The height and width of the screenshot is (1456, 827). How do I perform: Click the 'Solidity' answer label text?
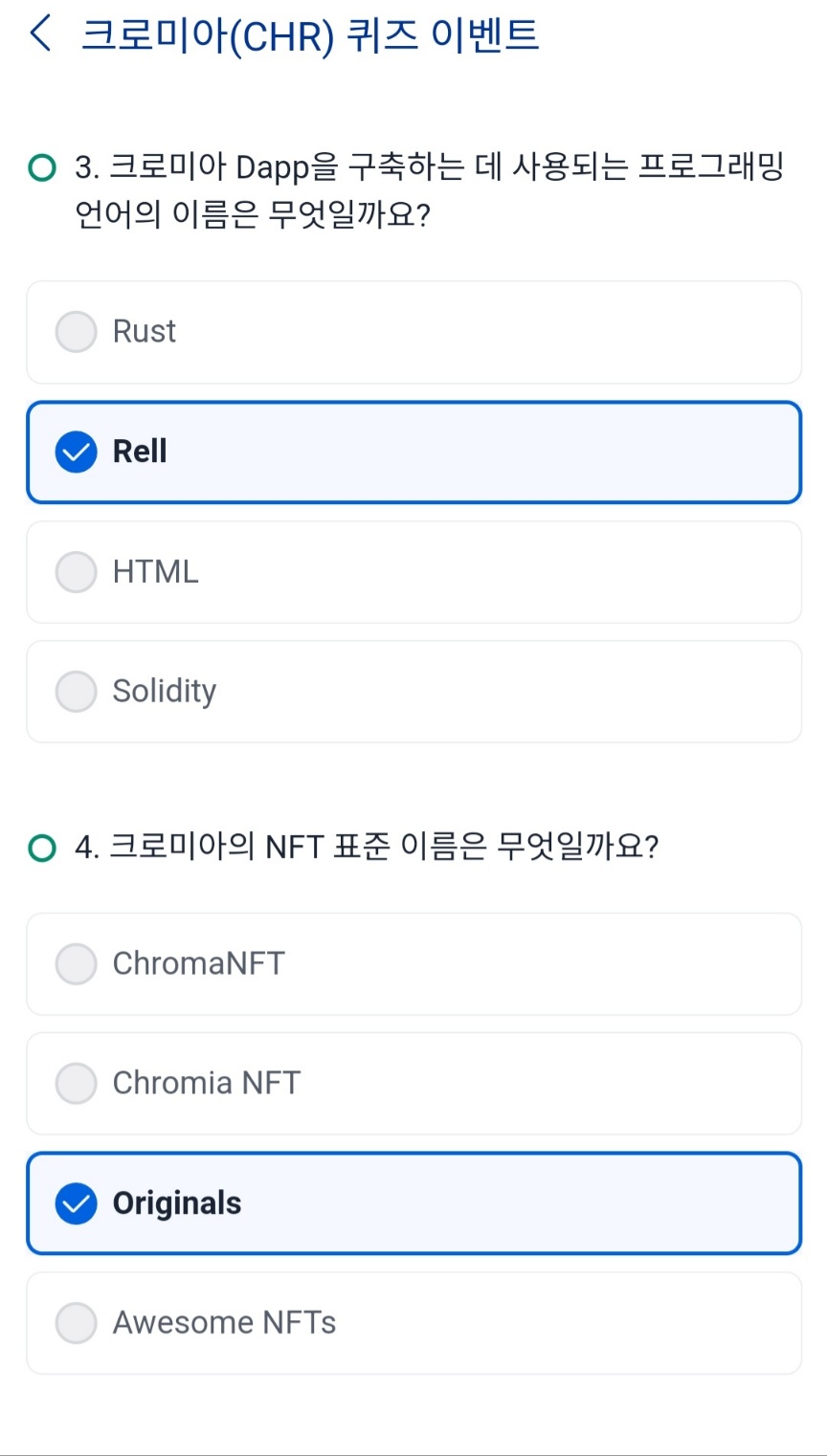(165, 692)
